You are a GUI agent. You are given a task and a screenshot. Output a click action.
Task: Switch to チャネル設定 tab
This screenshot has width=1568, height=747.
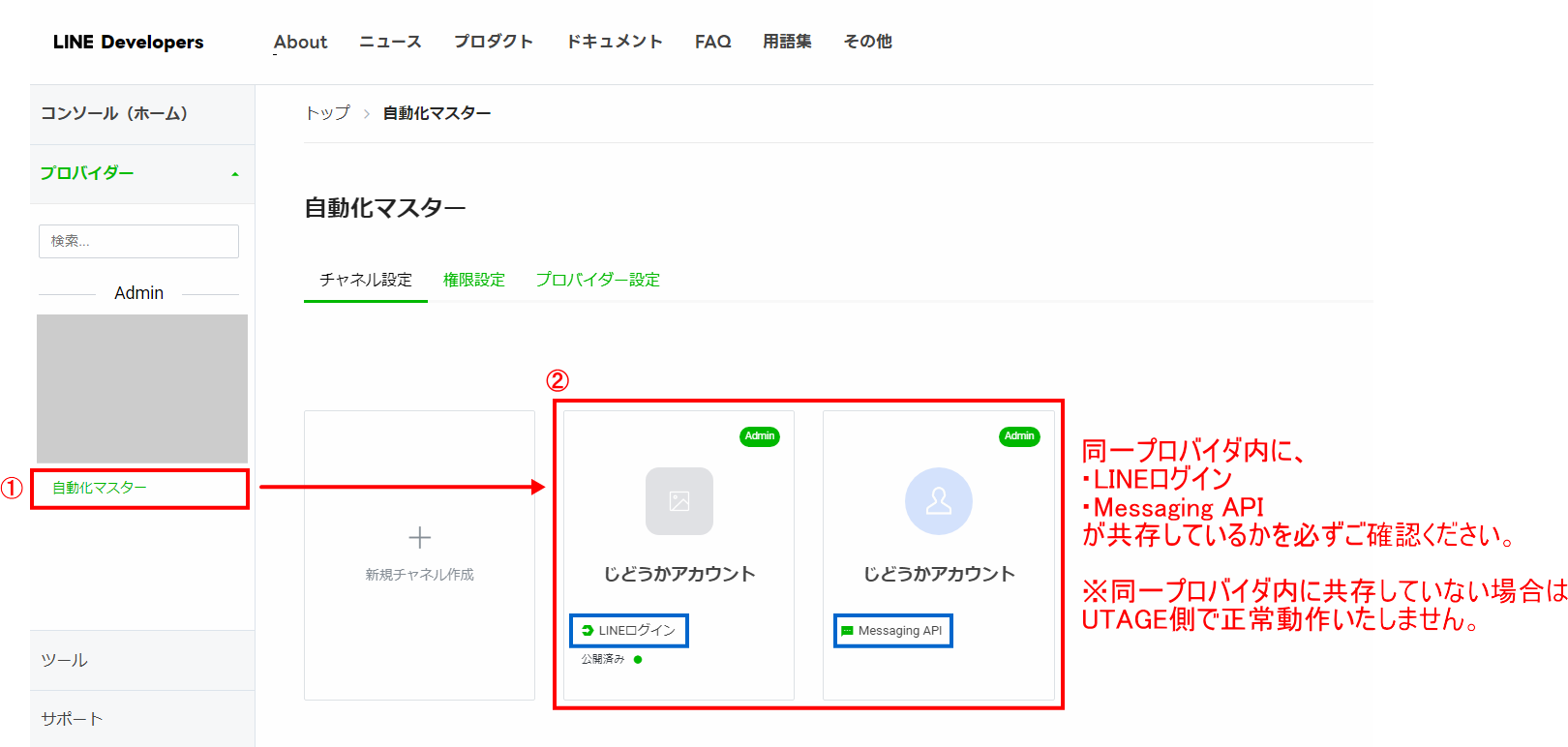tap(366, 280)
